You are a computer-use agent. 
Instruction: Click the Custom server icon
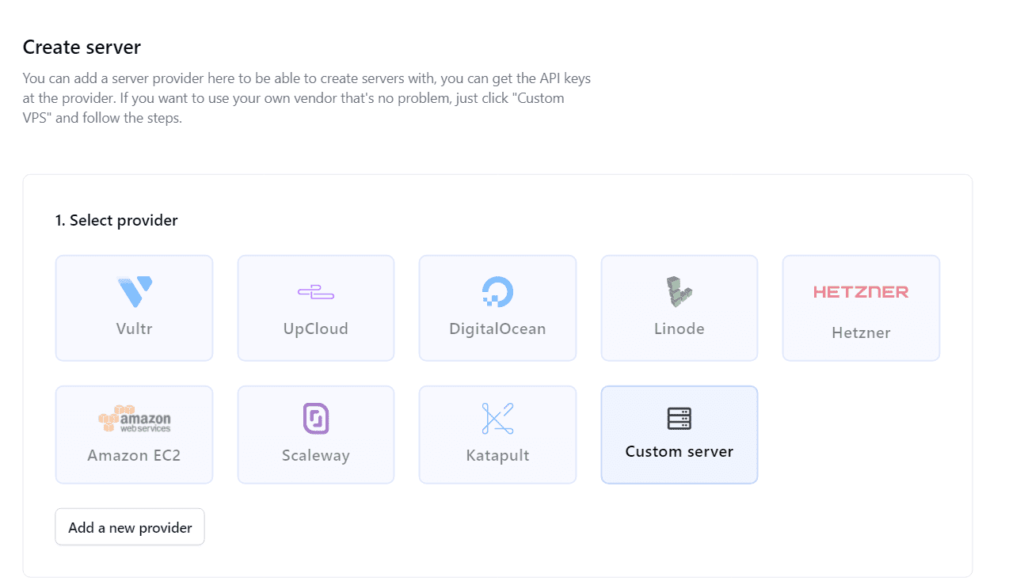tap(679, 417)
